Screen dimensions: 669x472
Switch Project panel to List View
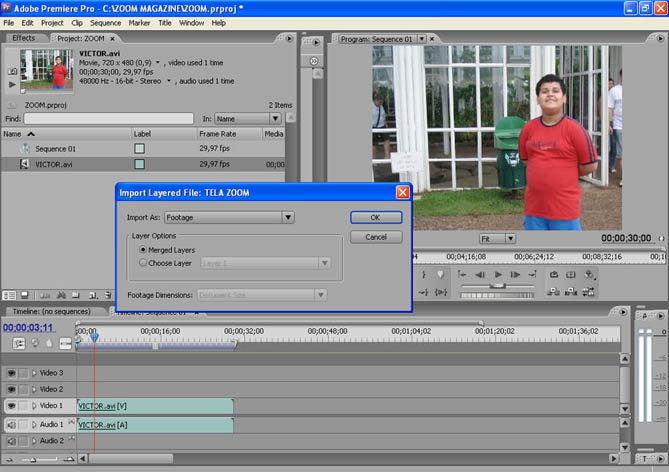pyautogui.click(x=9, y=295)
